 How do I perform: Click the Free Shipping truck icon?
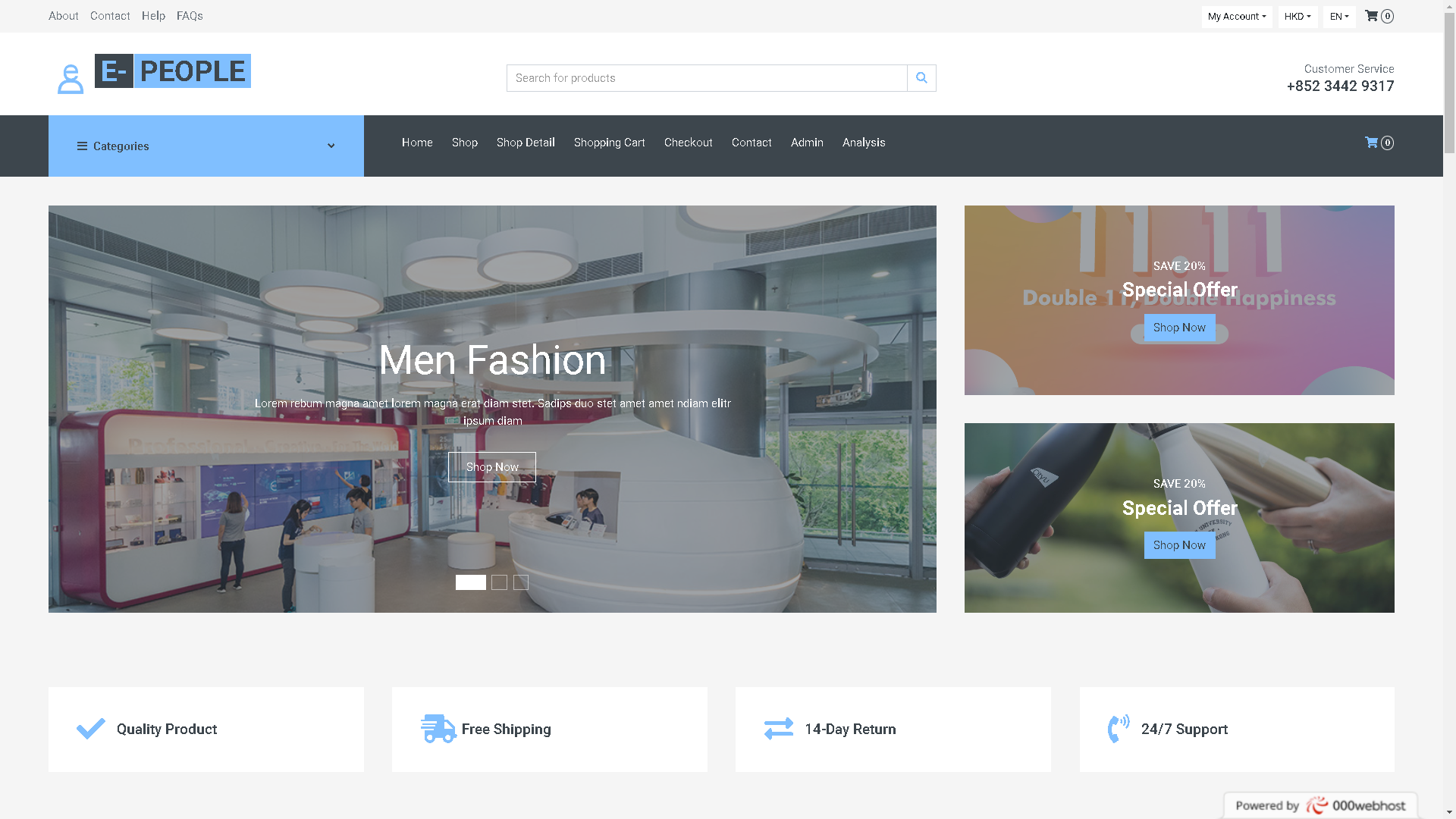click(438, 729)
